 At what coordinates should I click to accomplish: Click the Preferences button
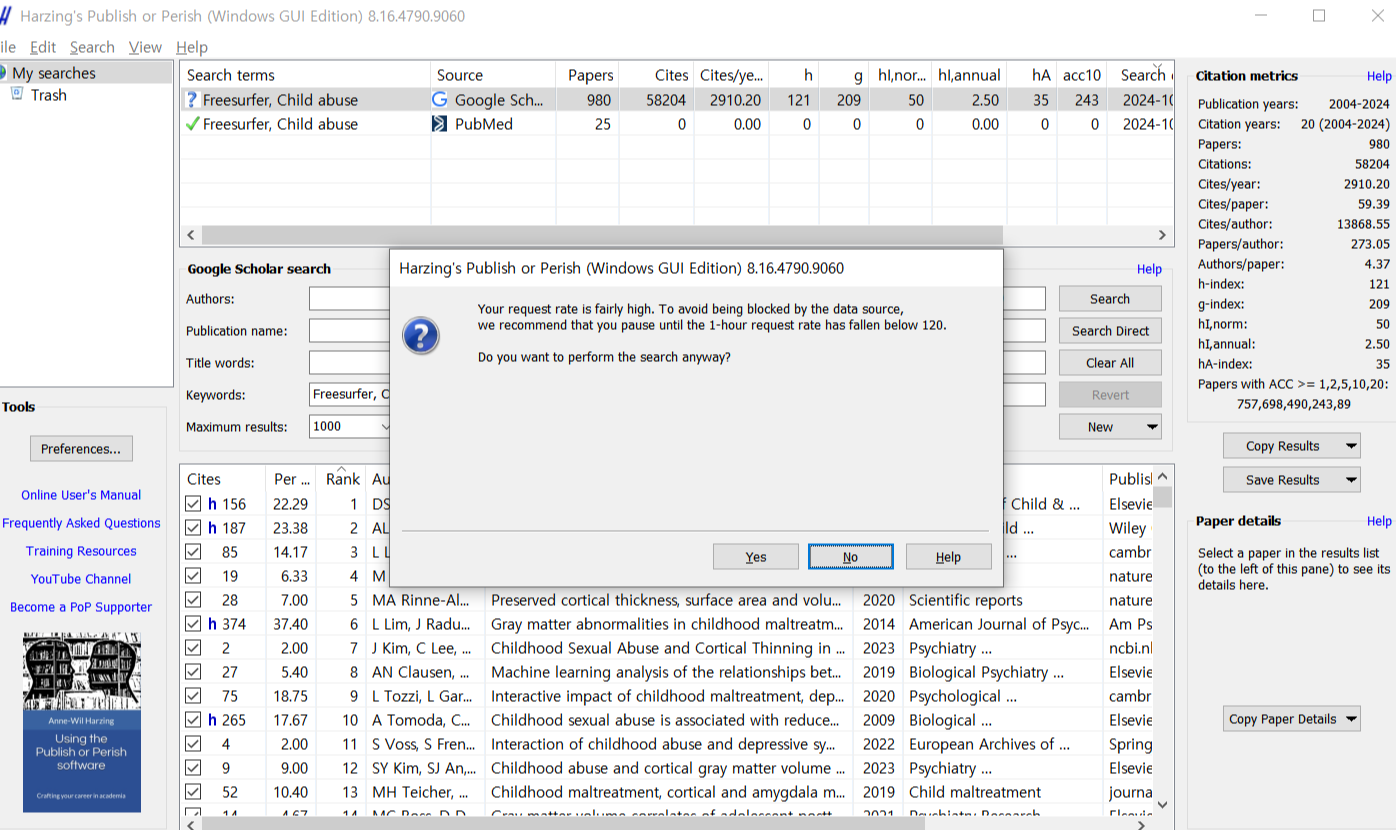81,449
